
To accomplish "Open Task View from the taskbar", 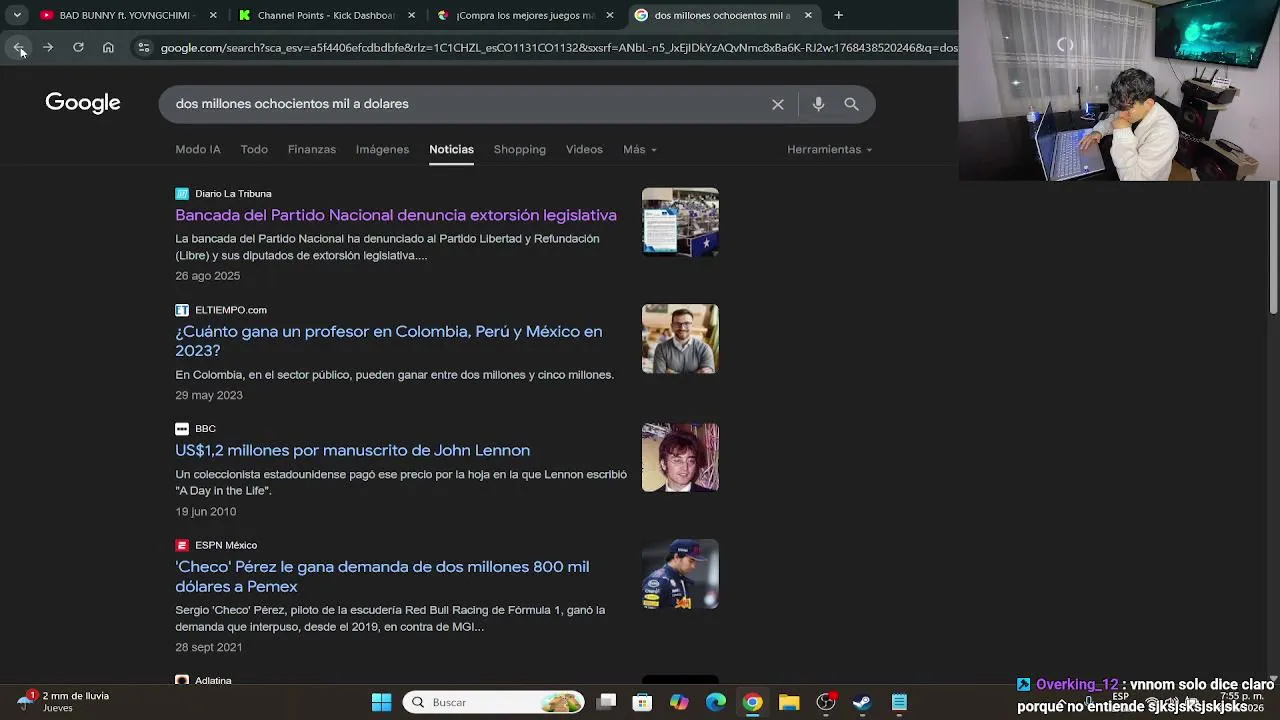I will (x=607, y=702).
